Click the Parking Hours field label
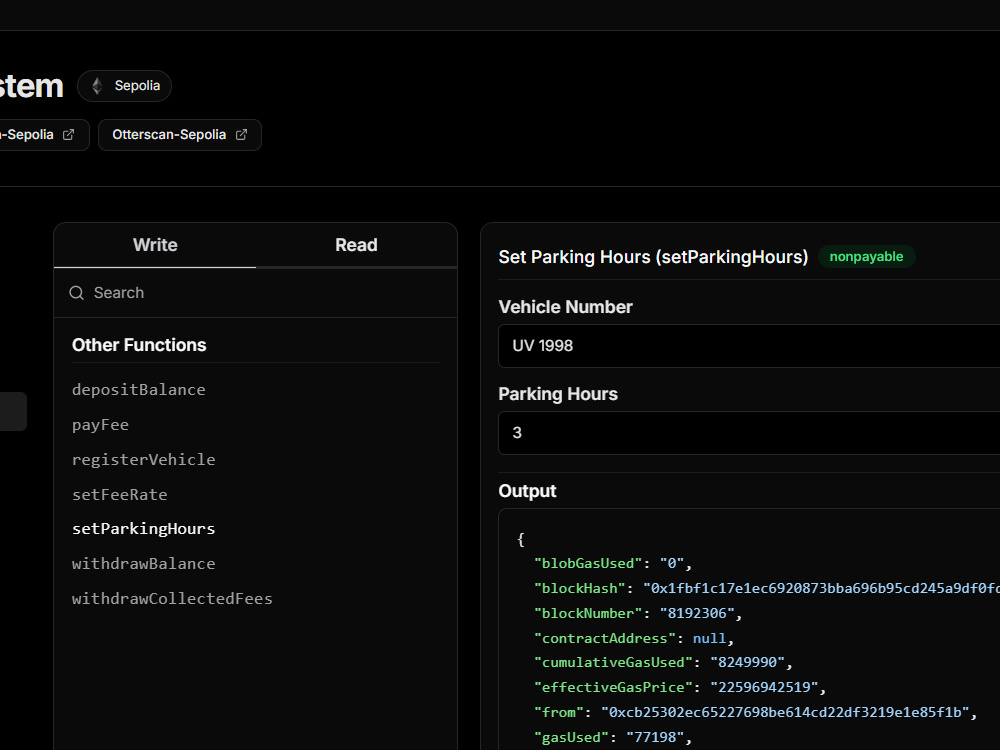 (x=558, y=394)
